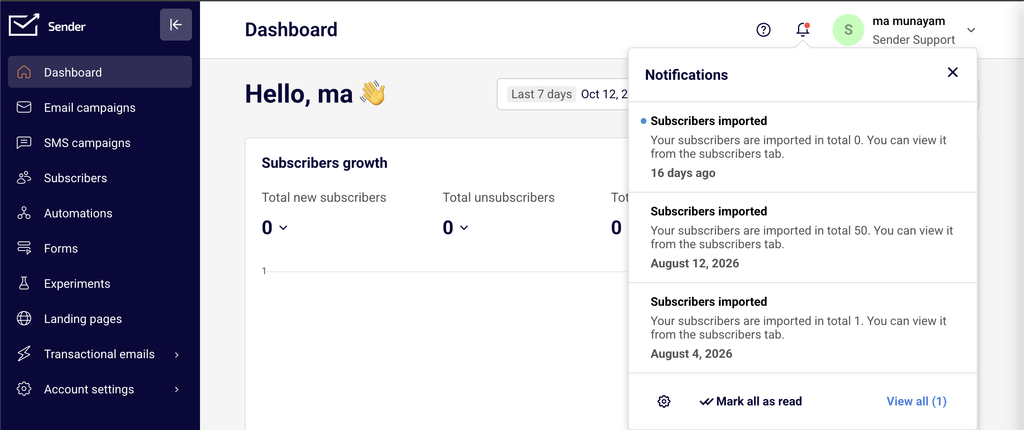Click the Total unsubscribers label
This screenshot has height=430, width=1024.
click(498, 197)
